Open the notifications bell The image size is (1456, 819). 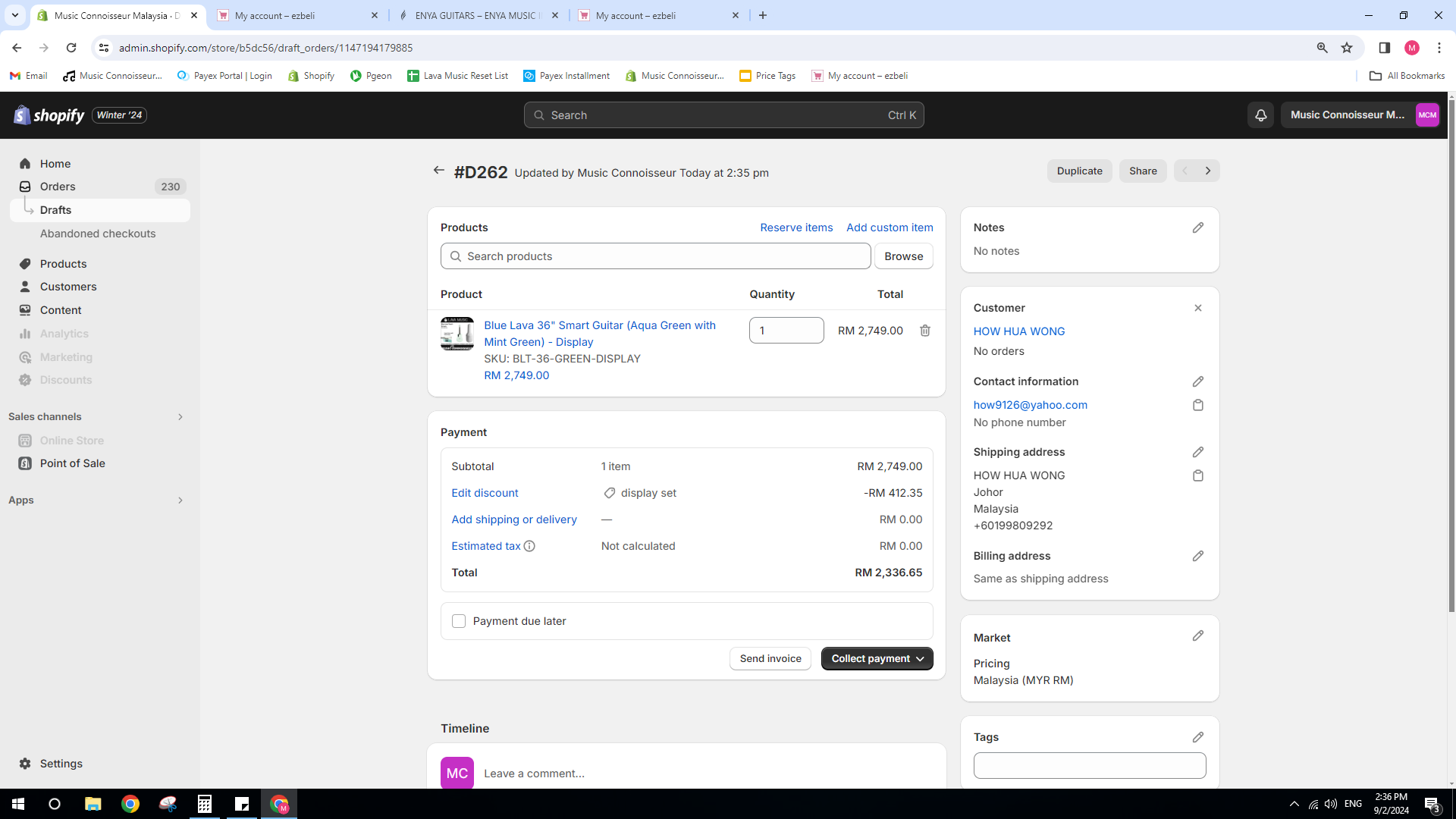pos(1260,115)
